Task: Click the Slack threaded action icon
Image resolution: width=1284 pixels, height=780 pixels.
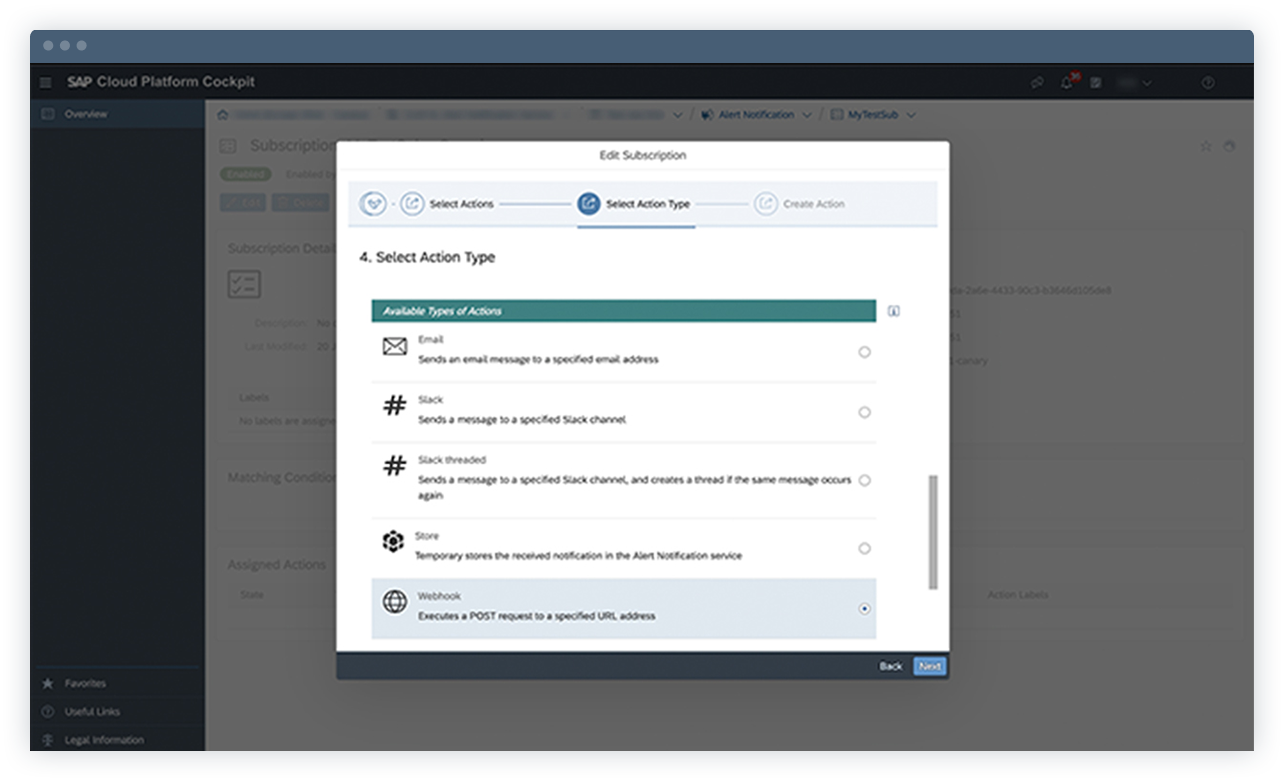Action: [394, 467]
